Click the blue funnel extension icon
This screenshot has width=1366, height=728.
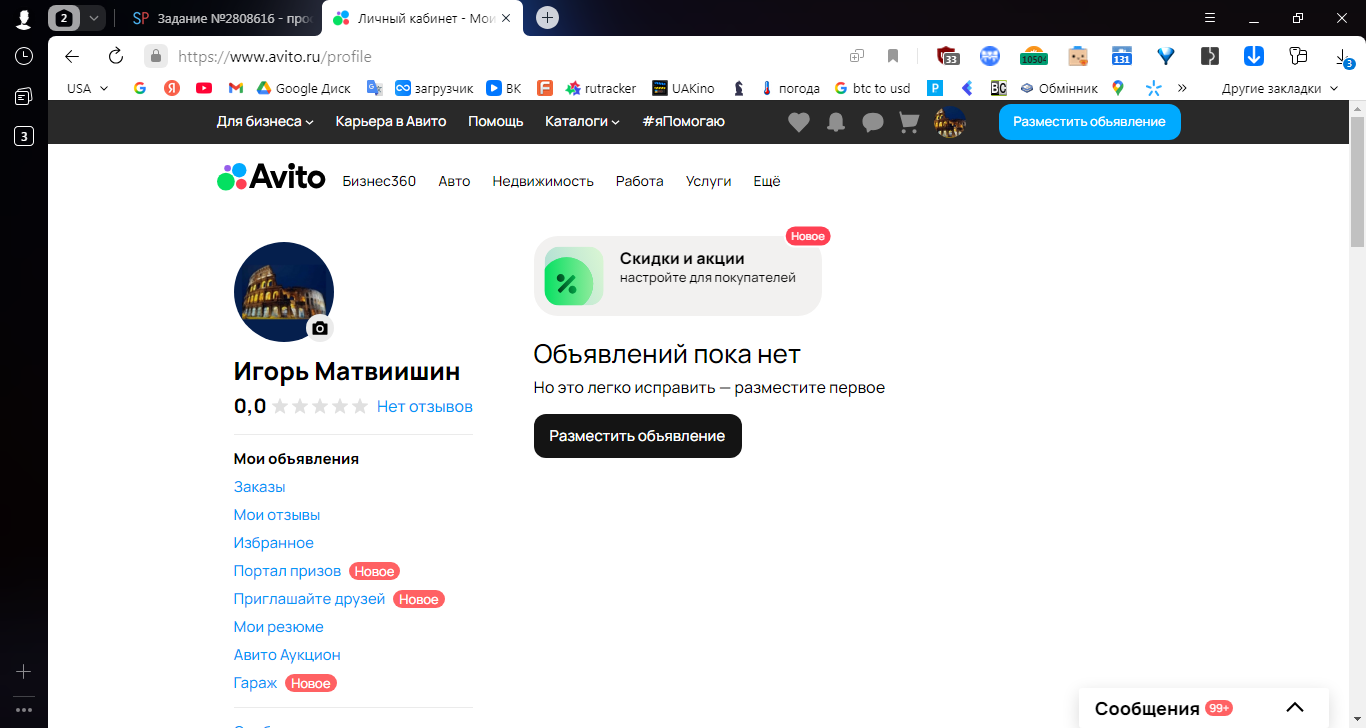[x=1166, y=56]
